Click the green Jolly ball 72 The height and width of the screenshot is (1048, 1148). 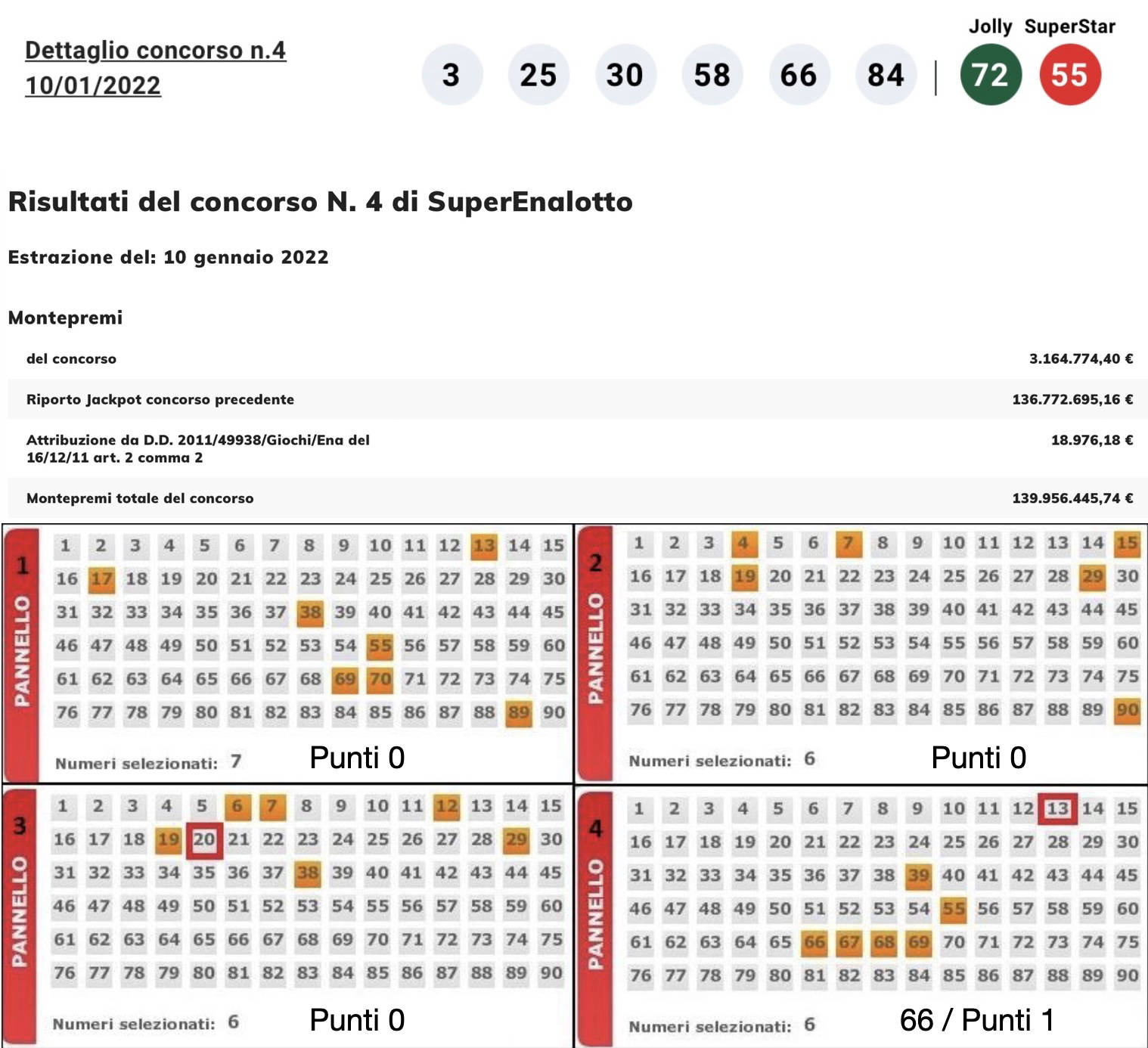990,75
